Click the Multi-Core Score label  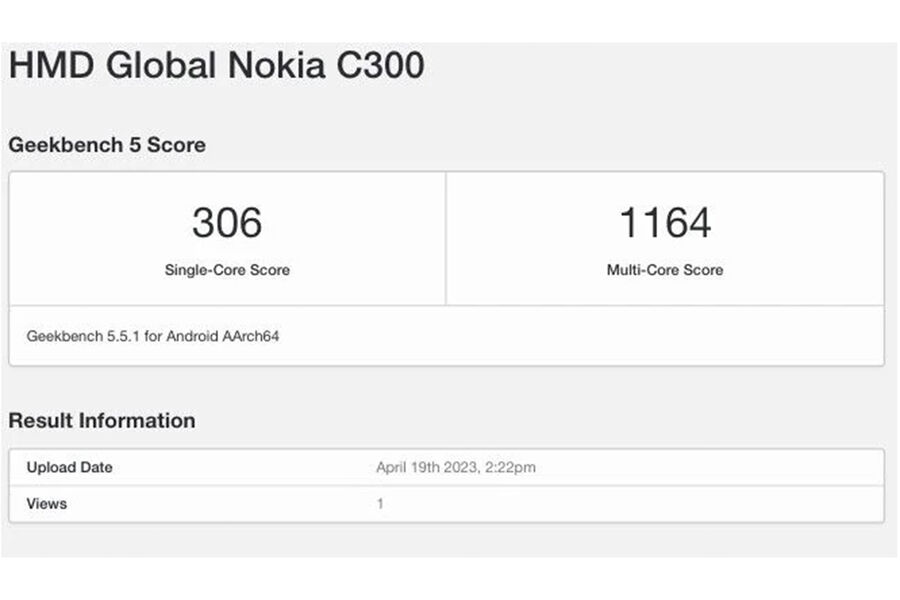(x=665, y=270)
